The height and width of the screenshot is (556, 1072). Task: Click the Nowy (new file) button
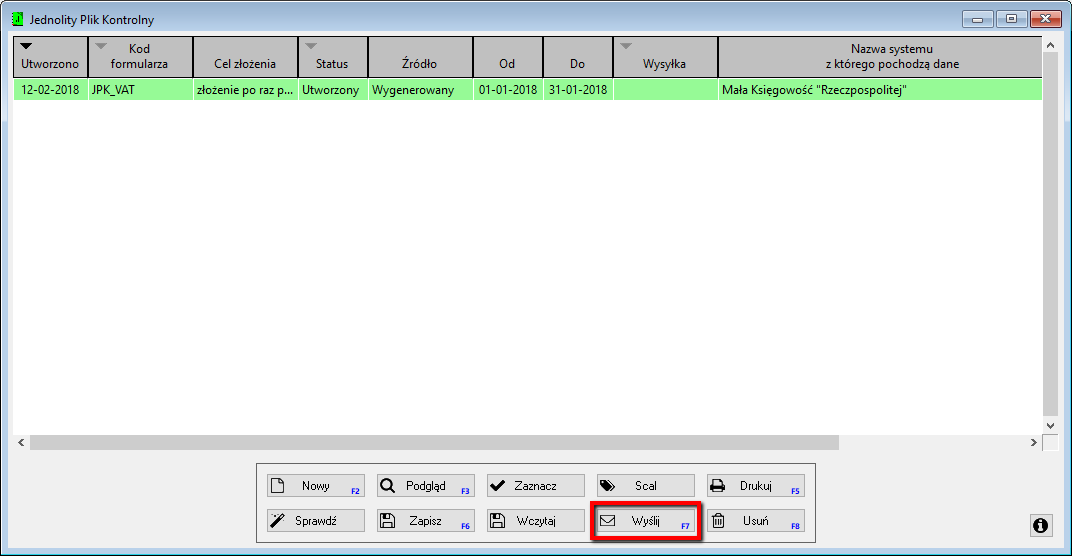[x=315, y=486]
